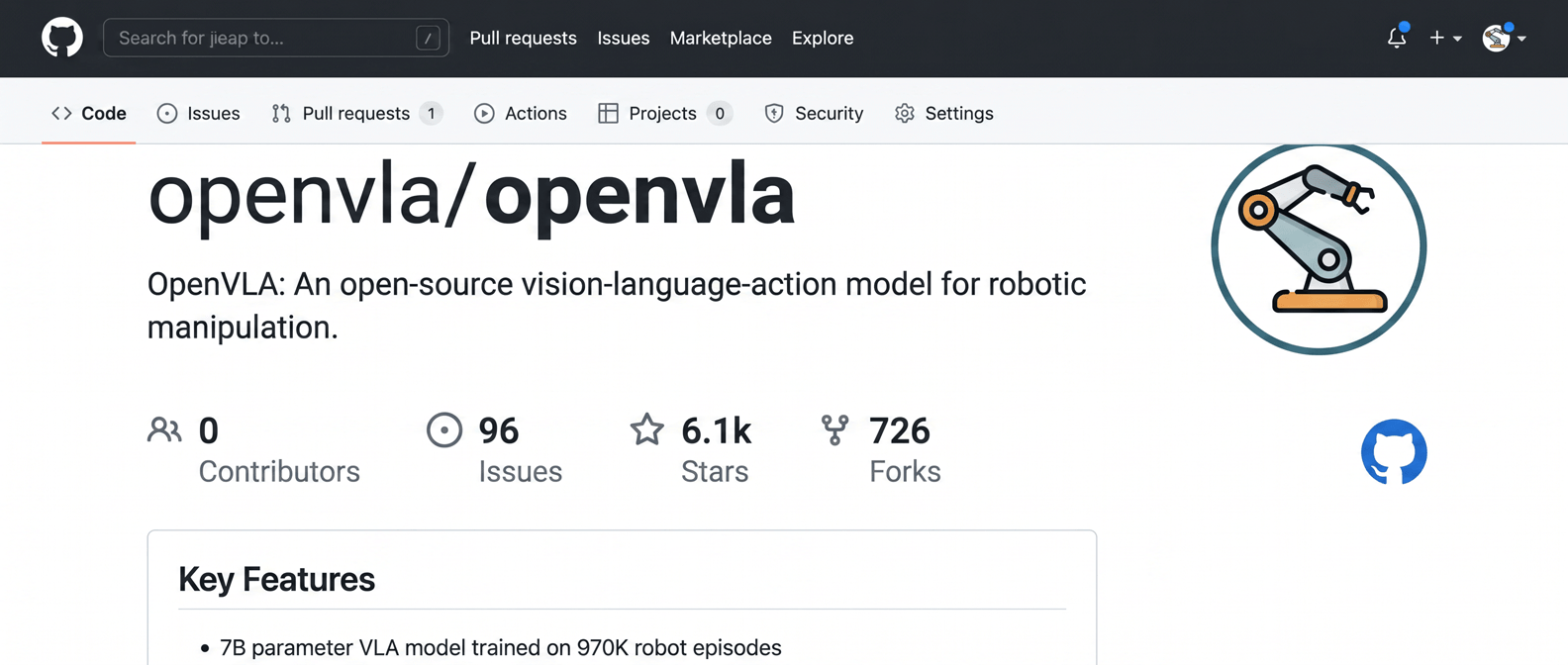The image size is (1568, 665).
Task: Click the blue GitHub octocat logo
Action: click(1394, 452)
